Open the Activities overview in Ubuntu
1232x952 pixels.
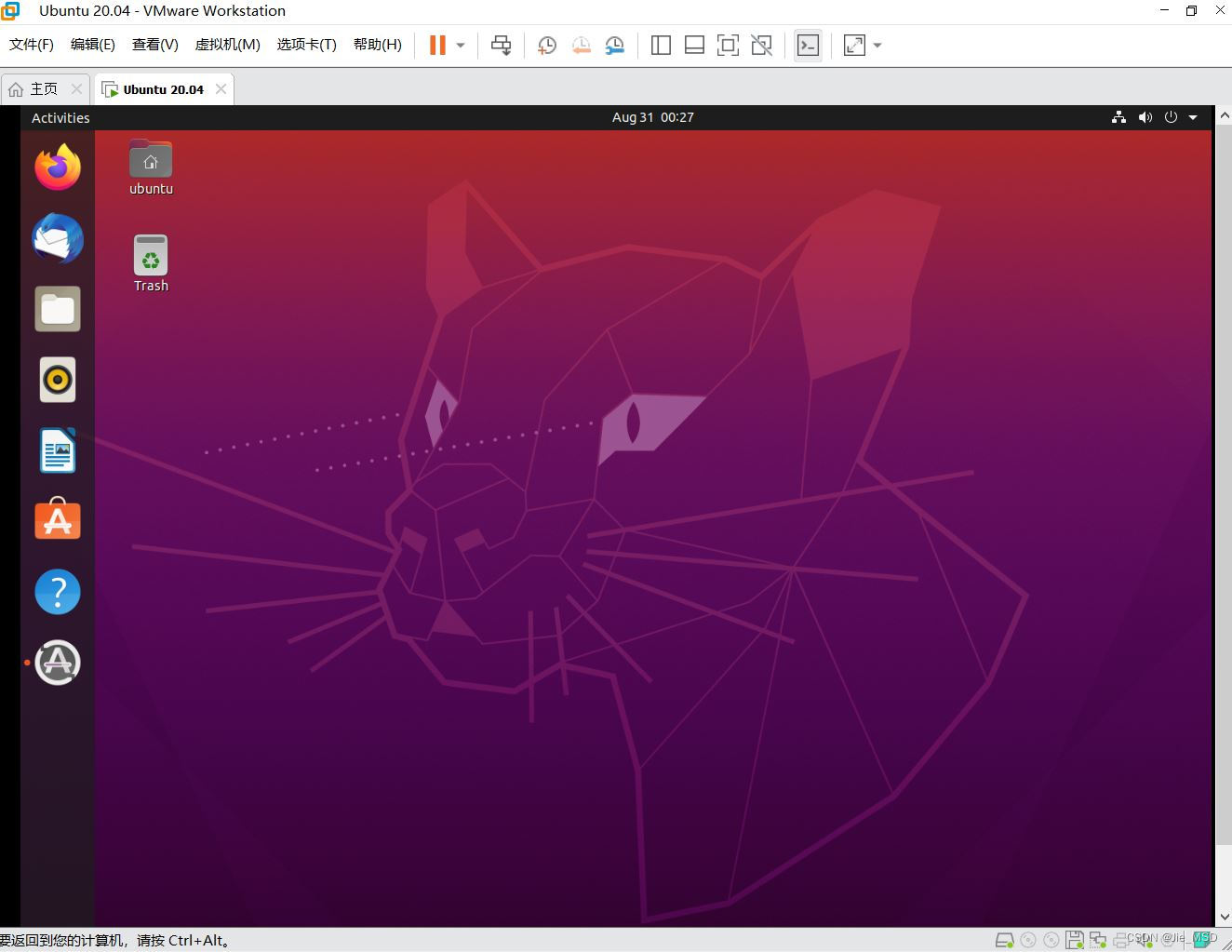60,117
